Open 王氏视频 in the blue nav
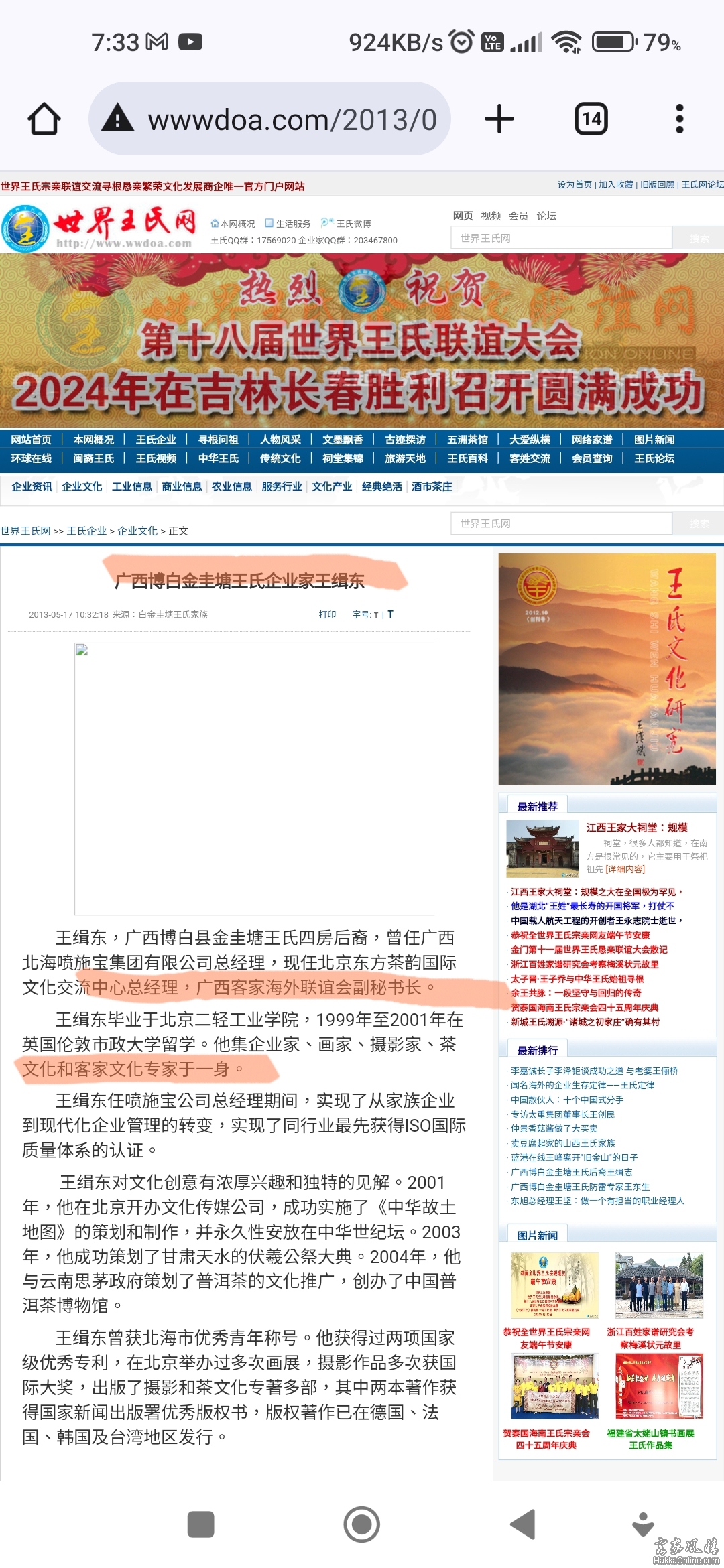The width and height of the screenshot is (724, 1568). [156, 458]
